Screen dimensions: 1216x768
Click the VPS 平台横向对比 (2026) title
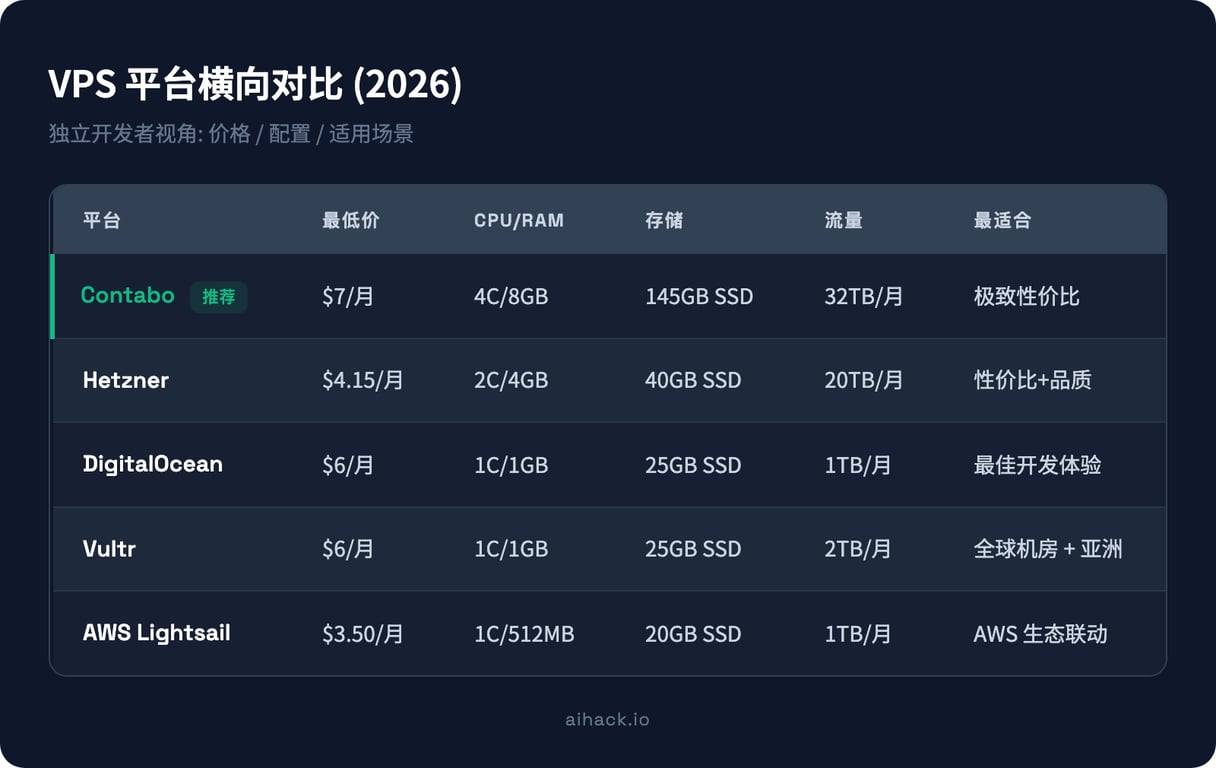[253, 86]
